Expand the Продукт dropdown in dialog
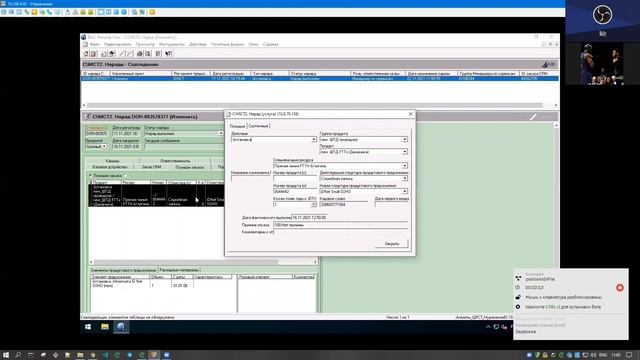This screenshot has height=360, width=640. pos(404,152)
